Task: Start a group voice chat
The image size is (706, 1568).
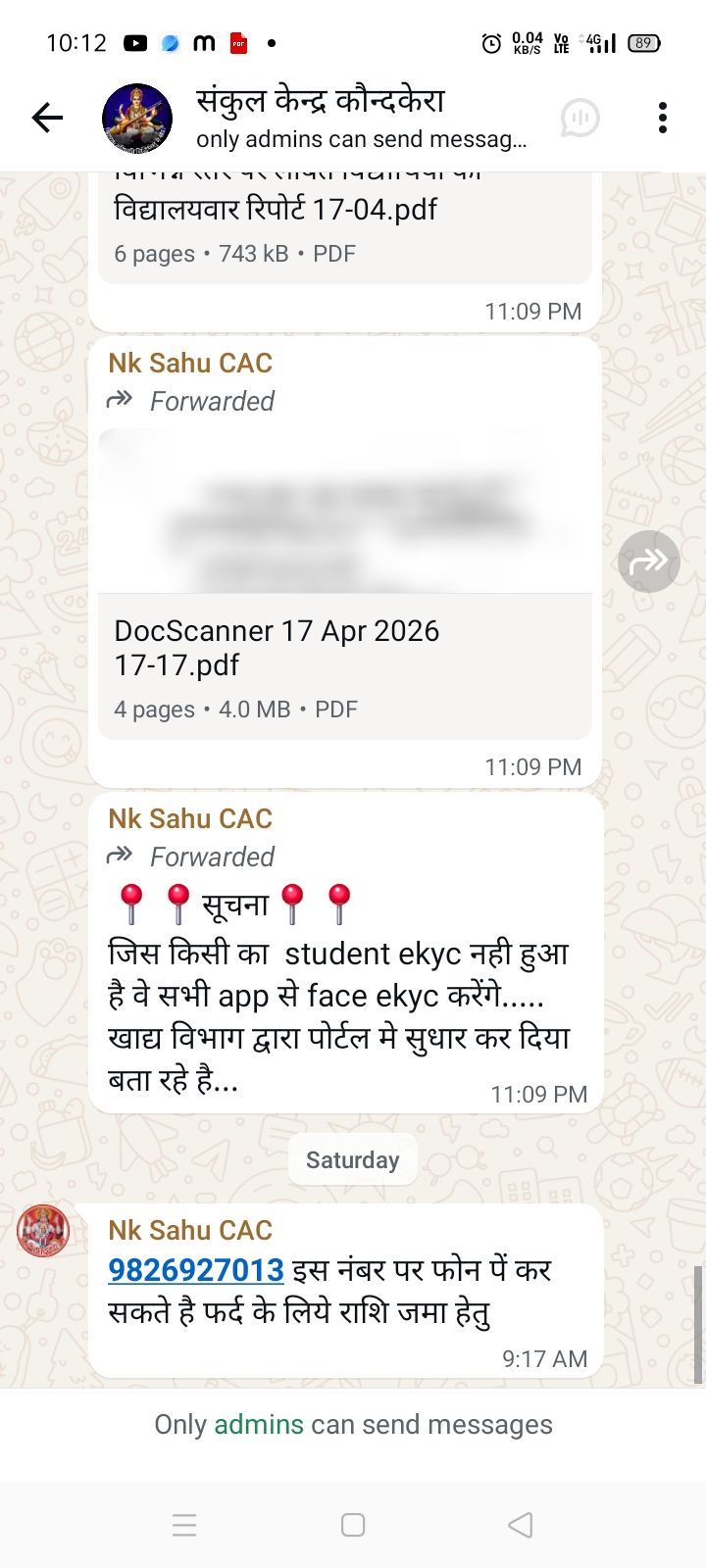Action: (x=580, y=118)
